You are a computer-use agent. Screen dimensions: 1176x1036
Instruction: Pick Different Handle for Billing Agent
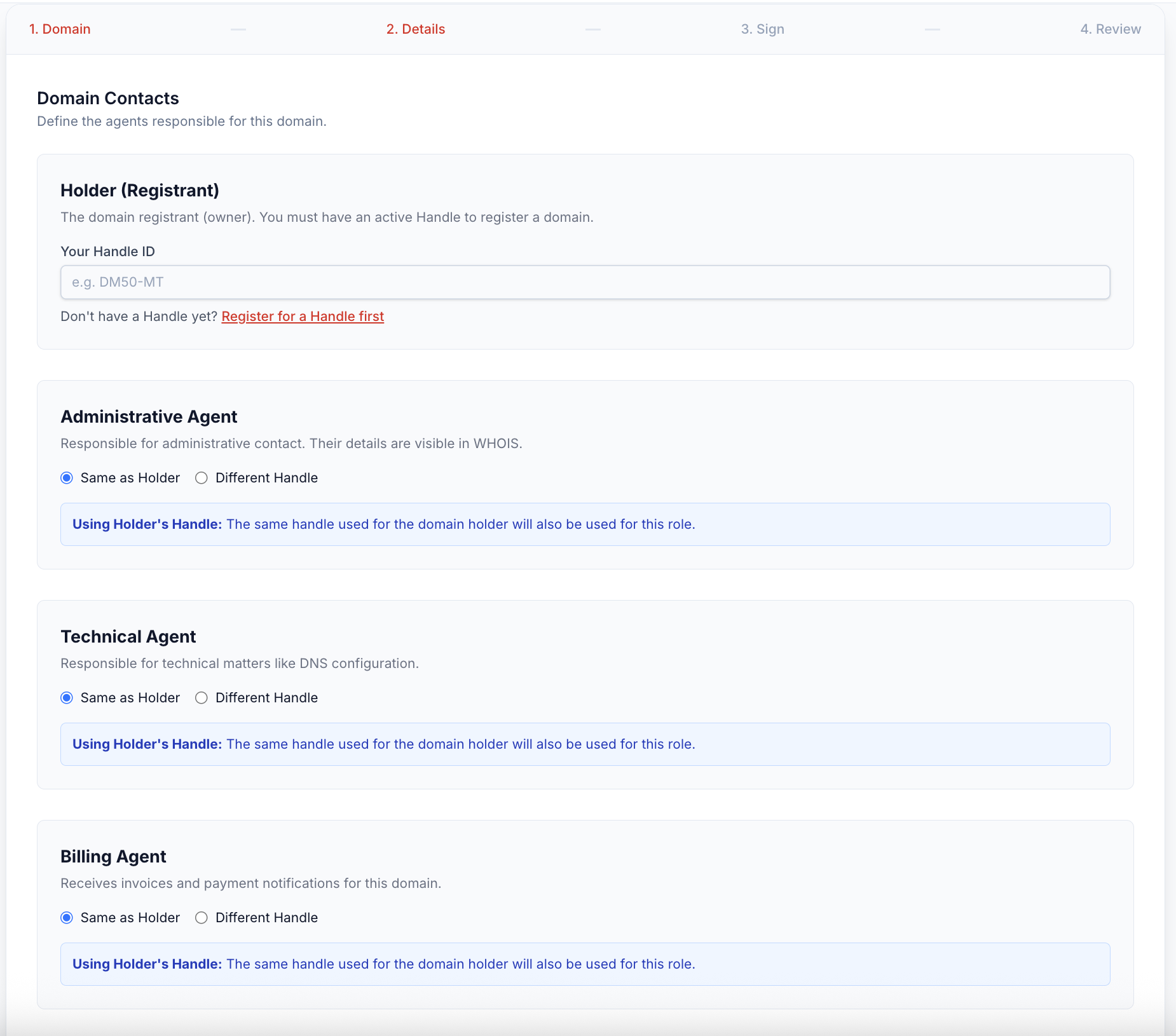pos(202,918)
